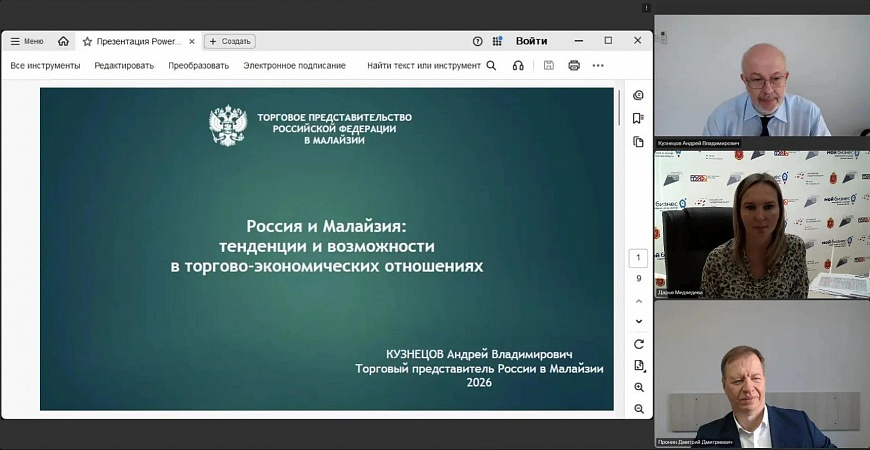Click the magnifier search icon
Viewport: 870px width, 450px height.
pyautogui.click(x=491, y=65)
